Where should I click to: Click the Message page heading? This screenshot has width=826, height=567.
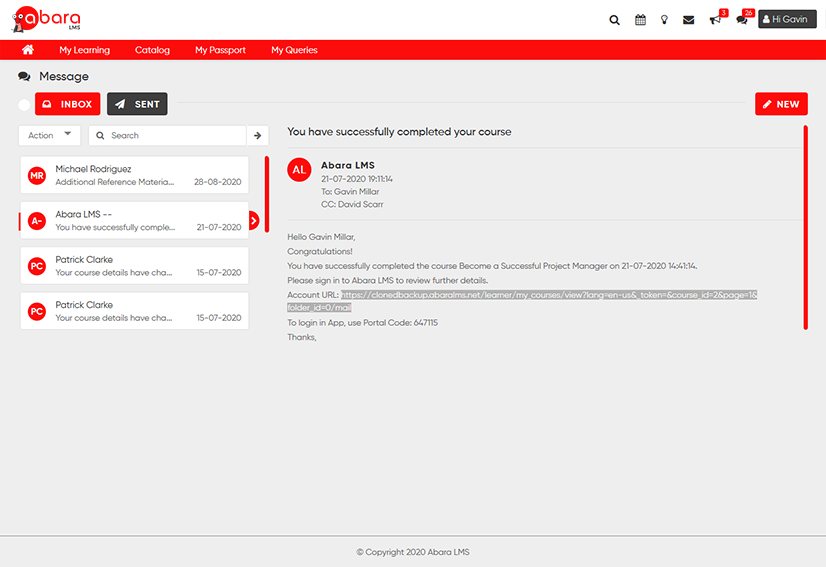click(64, 76)
